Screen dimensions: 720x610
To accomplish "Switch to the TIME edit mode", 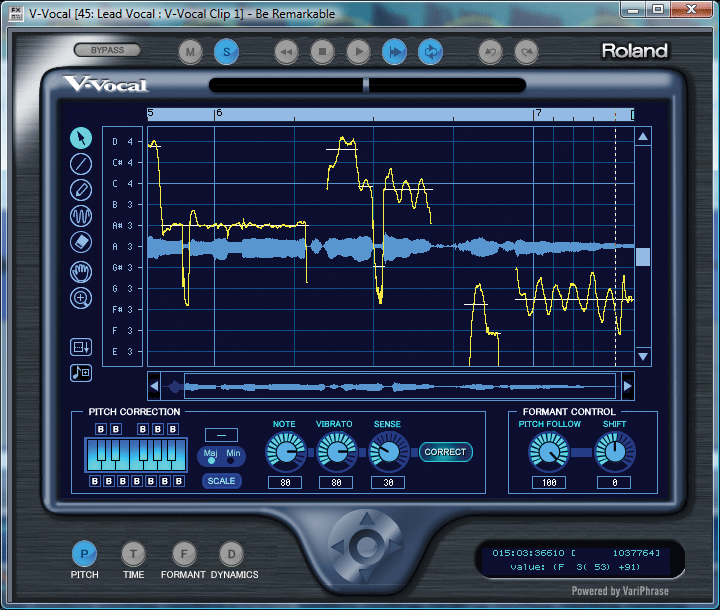I will tap(134, 554).
